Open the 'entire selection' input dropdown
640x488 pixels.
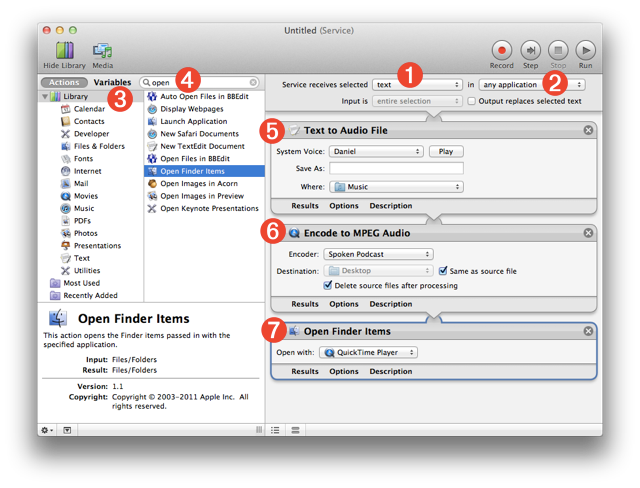417,101
